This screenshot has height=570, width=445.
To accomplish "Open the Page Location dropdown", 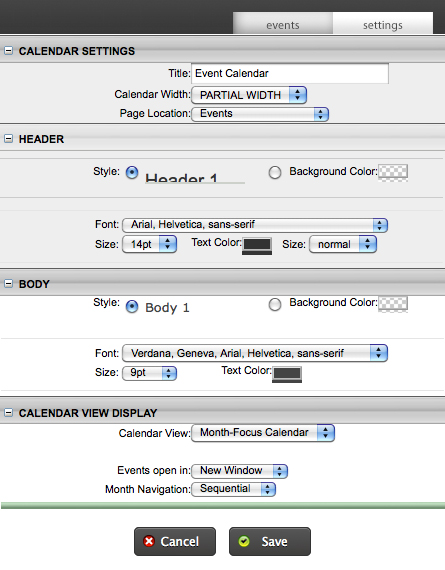I will click(x=260, y=114).
